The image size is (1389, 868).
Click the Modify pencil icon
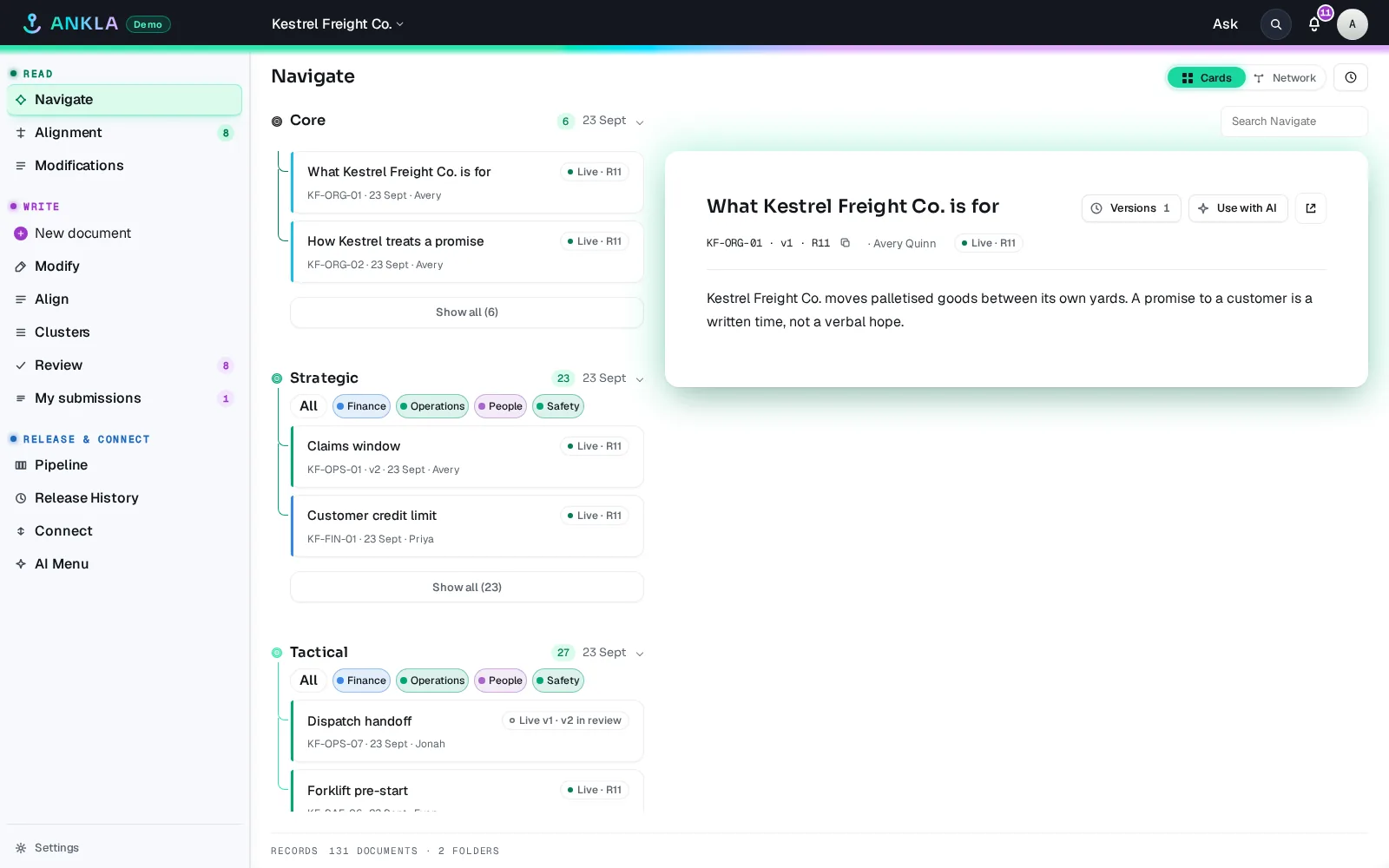[21, 266]
